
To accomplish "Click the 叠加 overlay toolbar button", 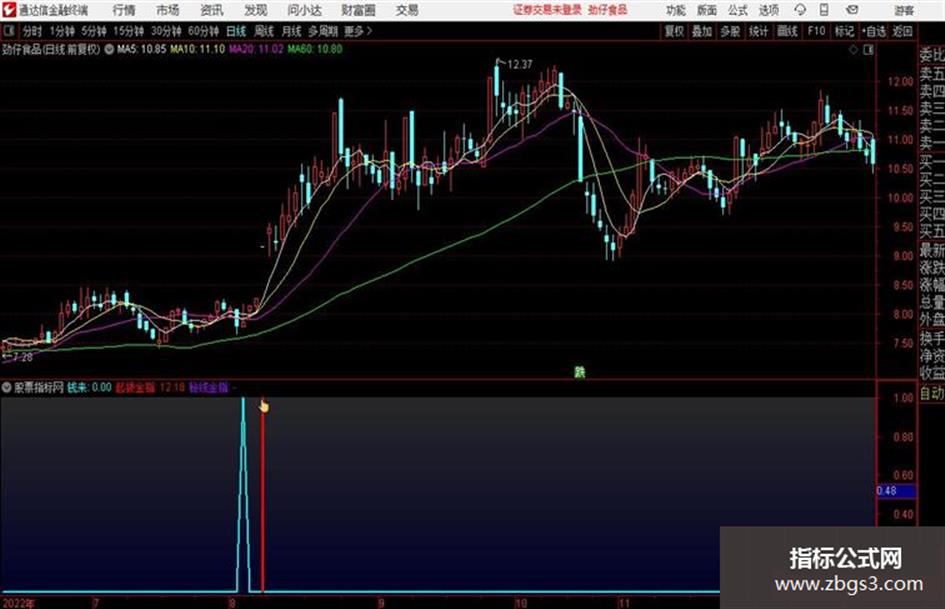I will click(702, 31).
